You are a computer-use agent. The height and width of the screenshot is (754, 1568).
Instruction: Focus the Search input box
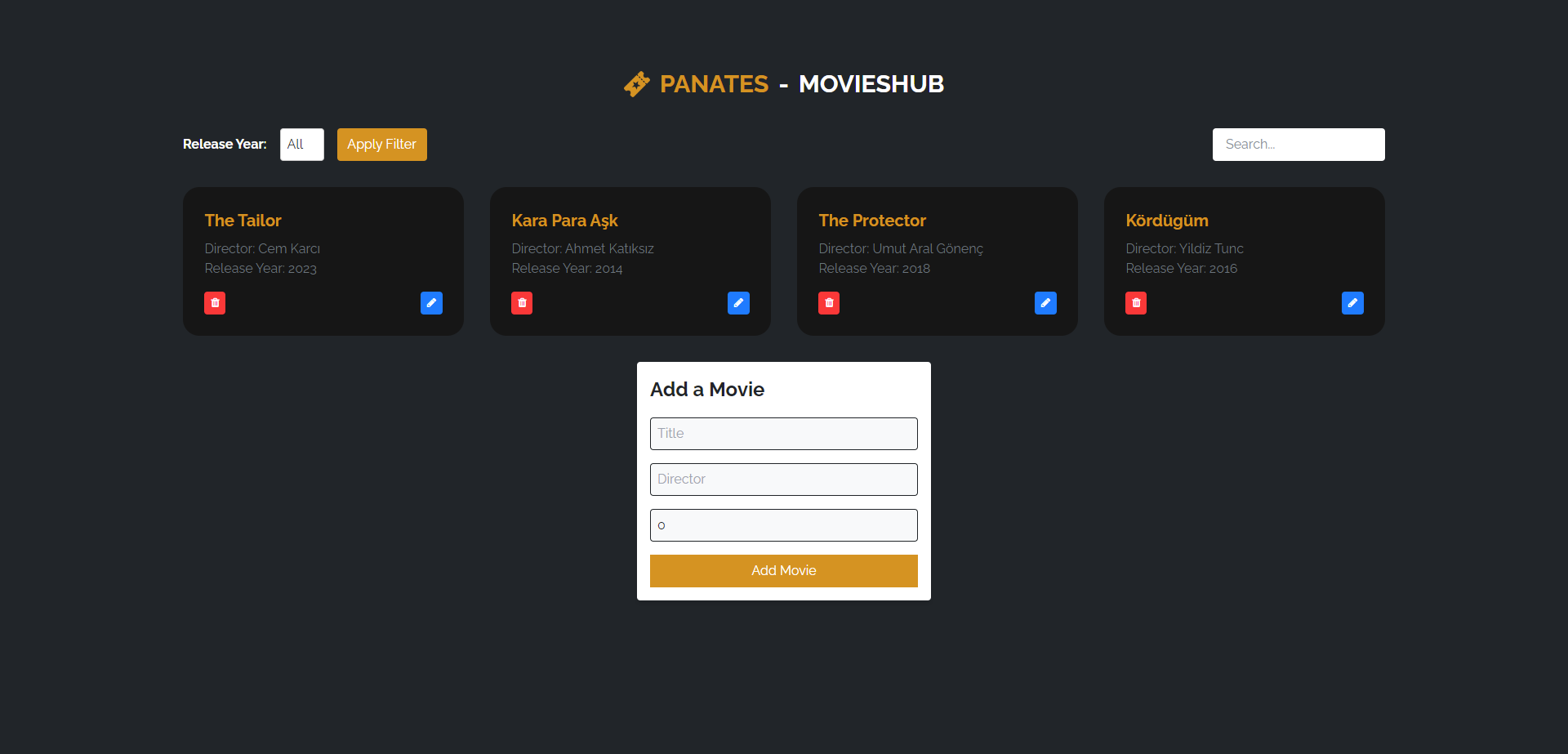point(1298,145)
